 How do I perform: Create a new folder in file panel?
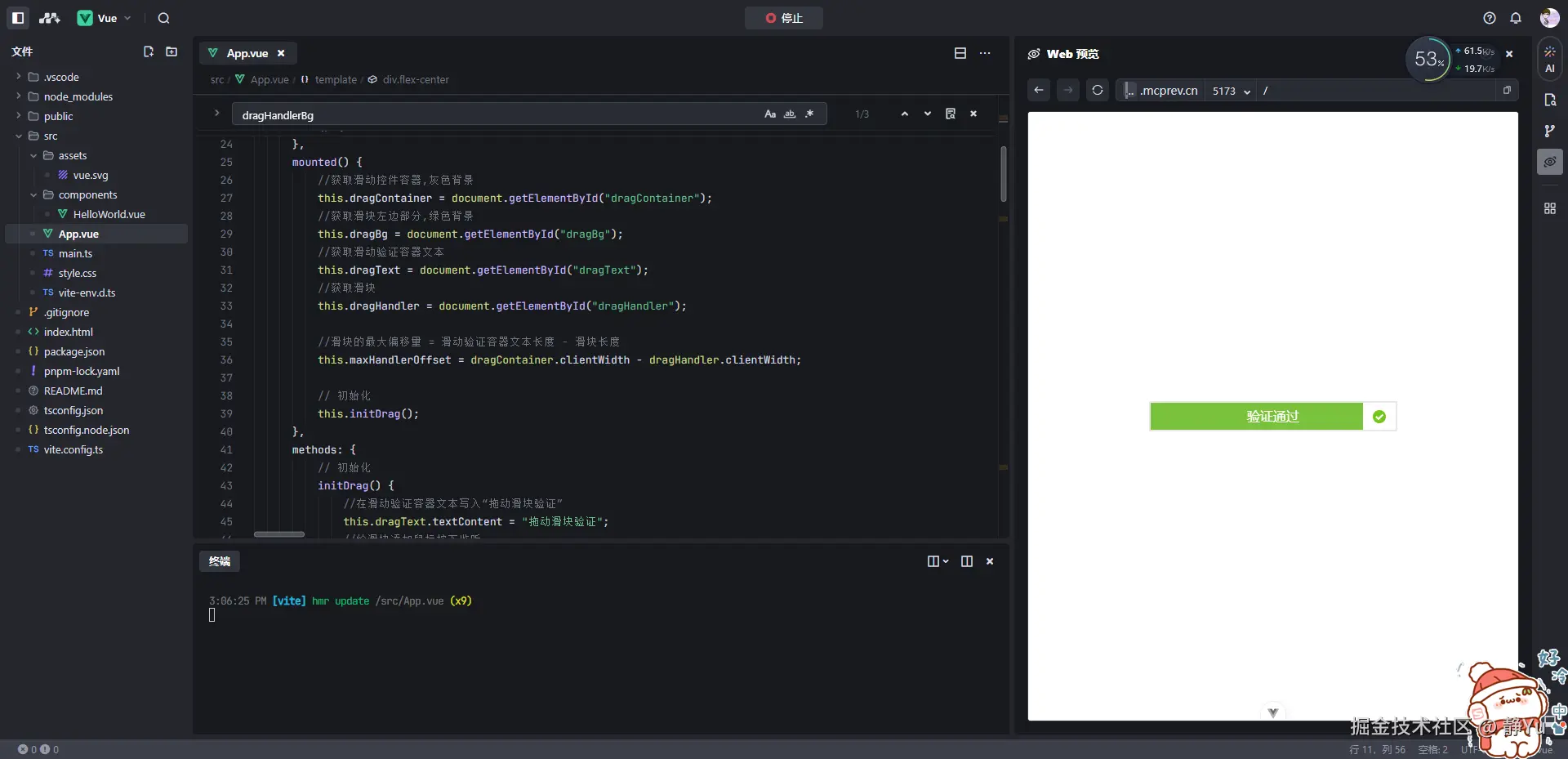pyautogui.click(x=171, y=51)
